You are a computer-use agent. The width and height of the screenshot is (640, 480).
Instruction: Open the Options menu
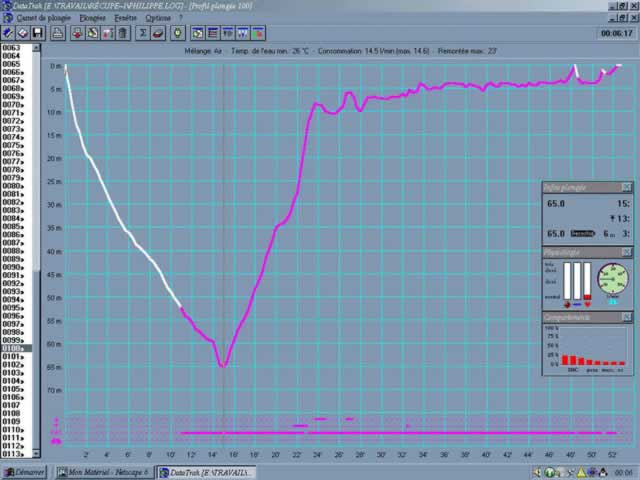158,18
